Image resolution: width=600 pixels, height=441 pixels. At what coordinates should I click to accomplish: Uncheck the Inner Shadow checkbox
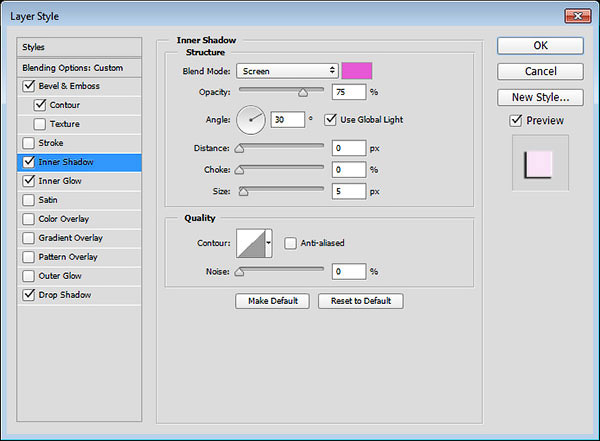29,162
